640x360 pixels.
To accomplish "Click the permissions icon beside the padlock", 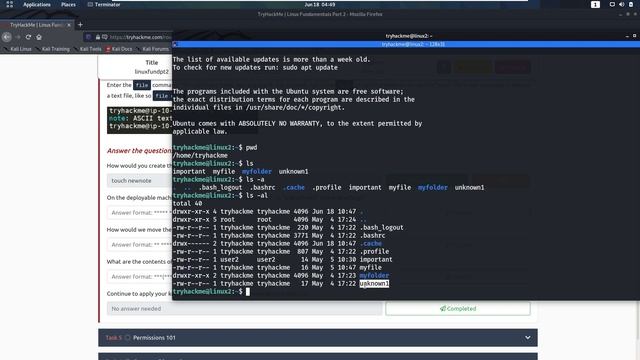I will [x=105, y=37].
